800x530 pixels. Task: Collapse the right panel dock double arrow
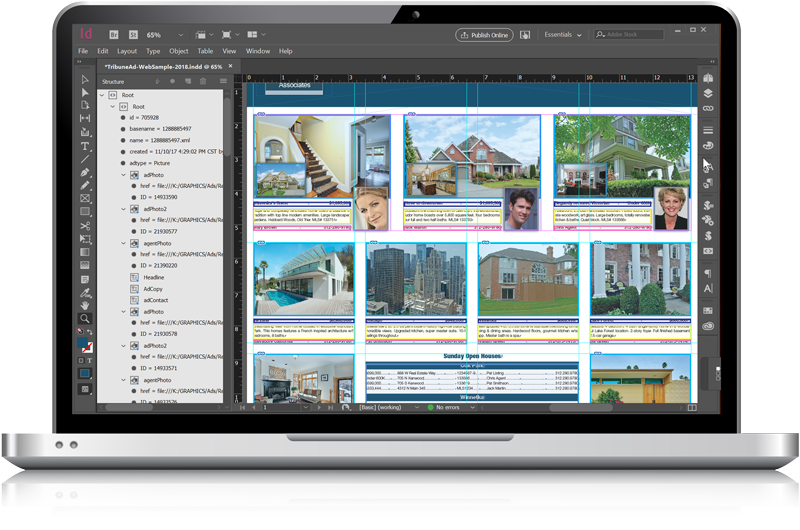coord(713,62)
